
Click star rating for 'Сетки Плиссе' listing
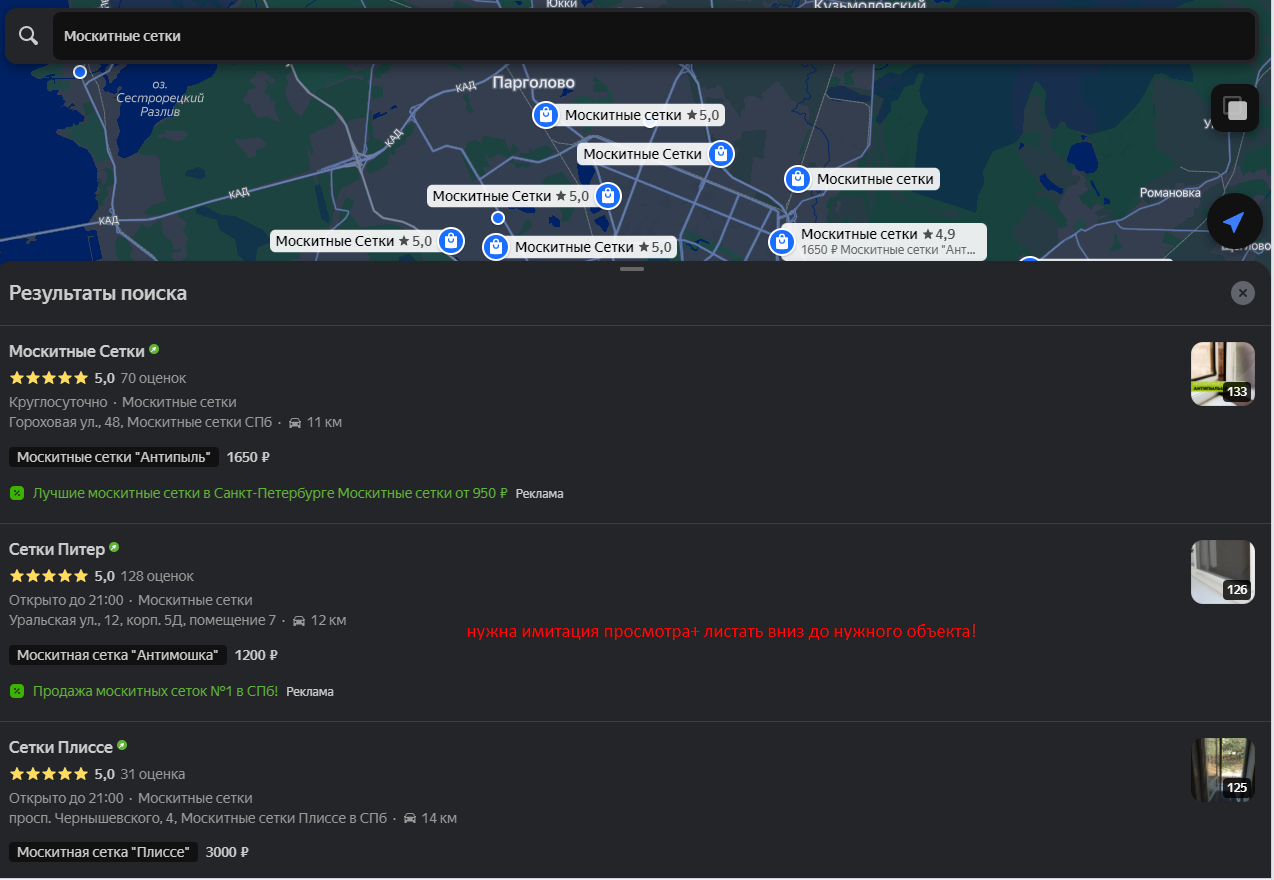tap(49, 774)
